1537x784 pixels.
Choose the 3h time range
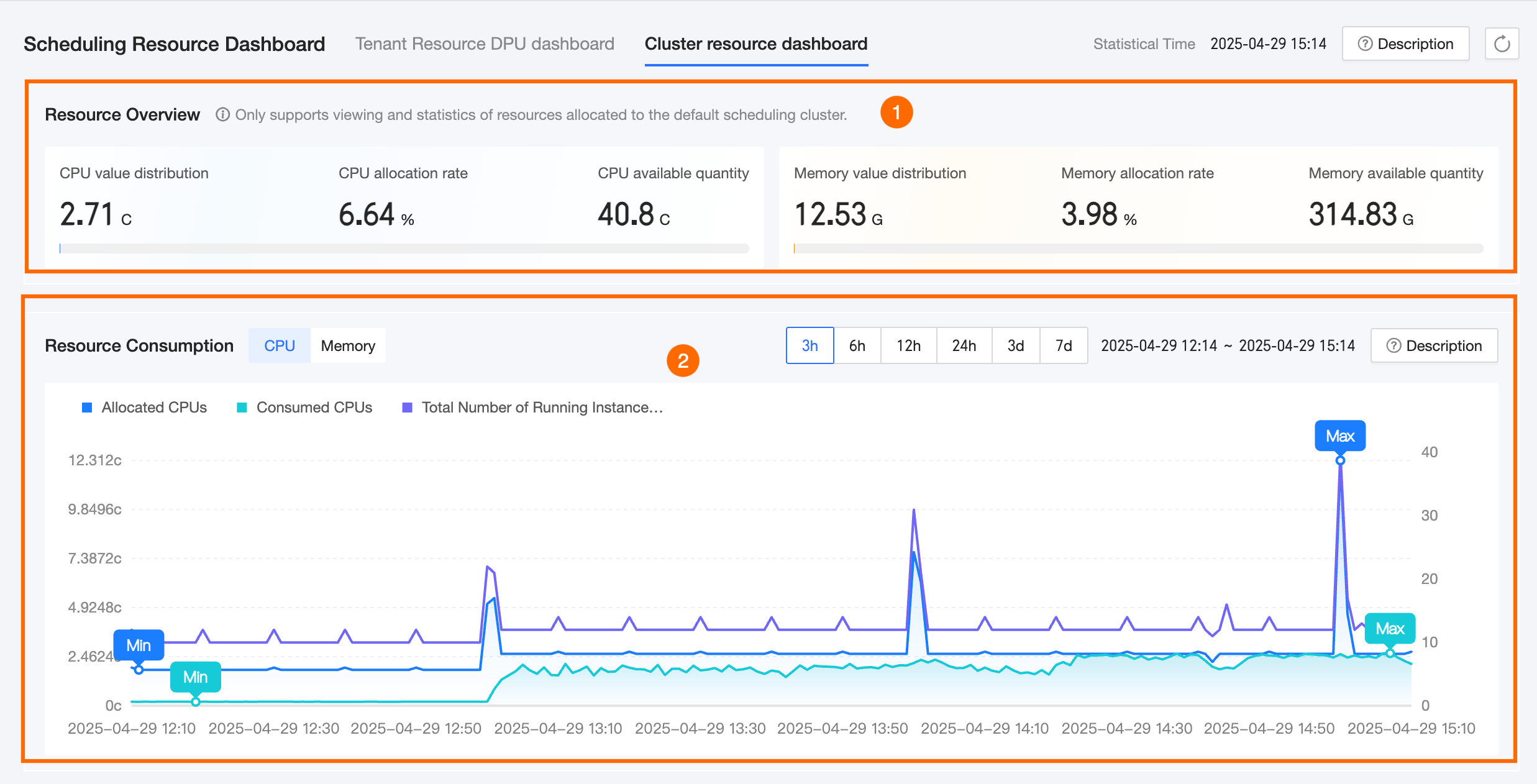tap(810, 345)
